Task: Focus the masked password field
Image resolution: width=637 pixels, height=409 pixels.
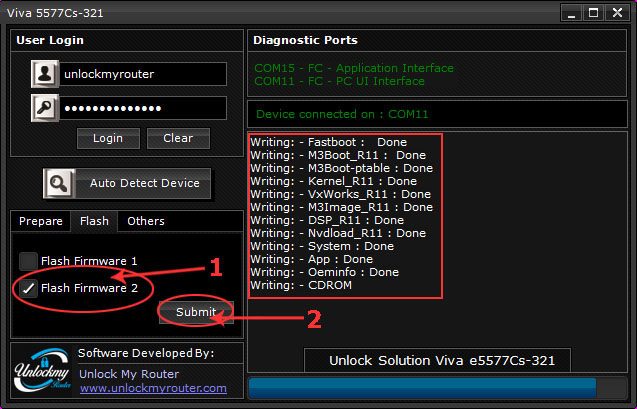Action: tap(143, 108)
